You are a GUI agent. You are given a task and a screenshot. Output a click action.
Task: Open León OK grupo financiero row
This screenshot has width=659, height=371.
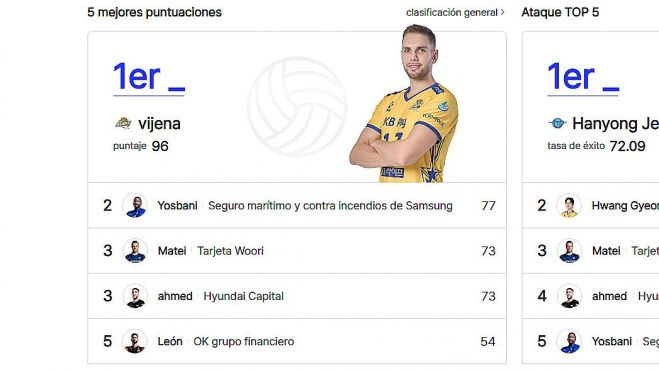(297, 341)
